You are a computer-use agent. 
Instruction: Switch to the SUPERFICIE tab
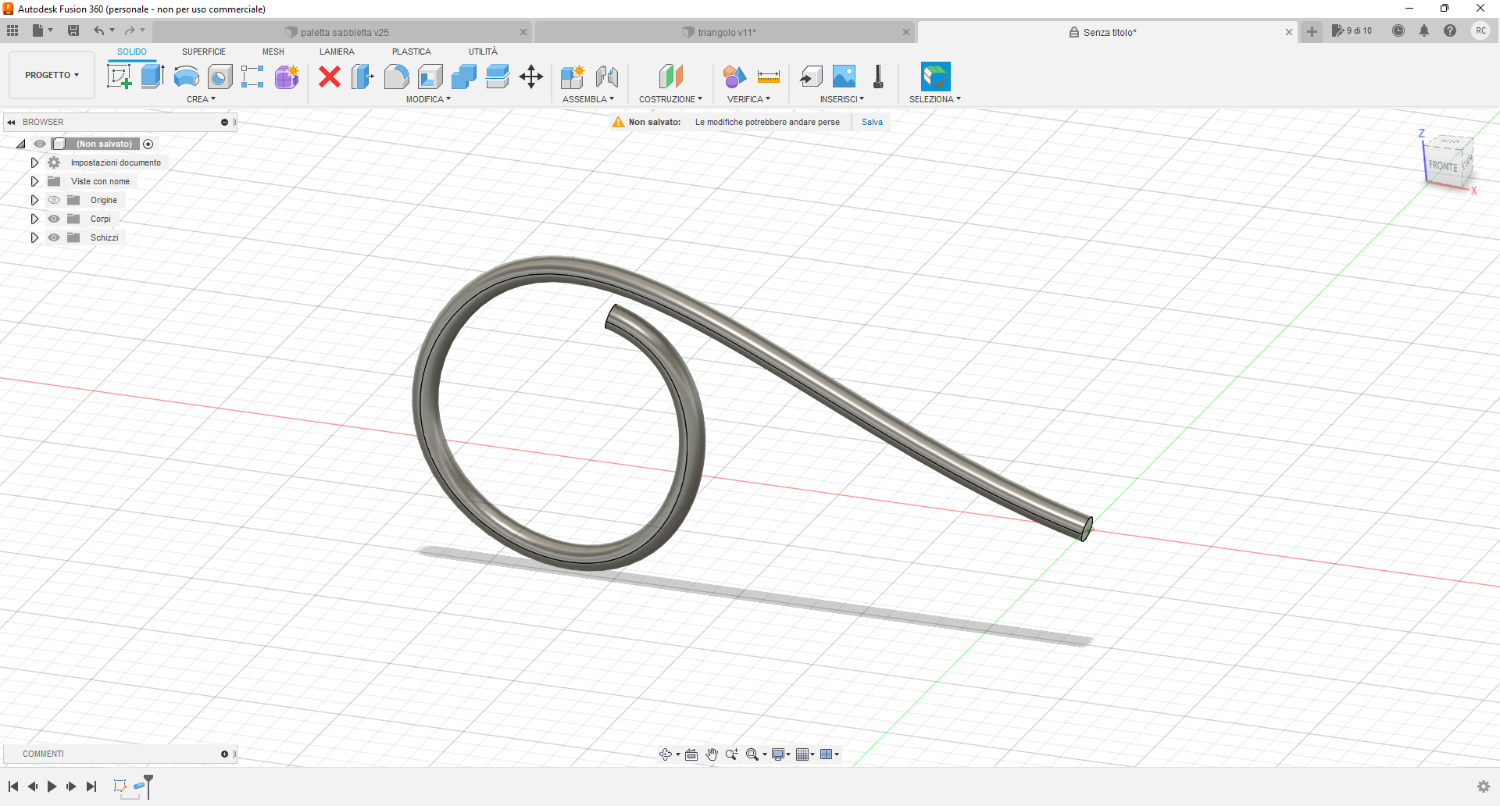coord(204,51)
